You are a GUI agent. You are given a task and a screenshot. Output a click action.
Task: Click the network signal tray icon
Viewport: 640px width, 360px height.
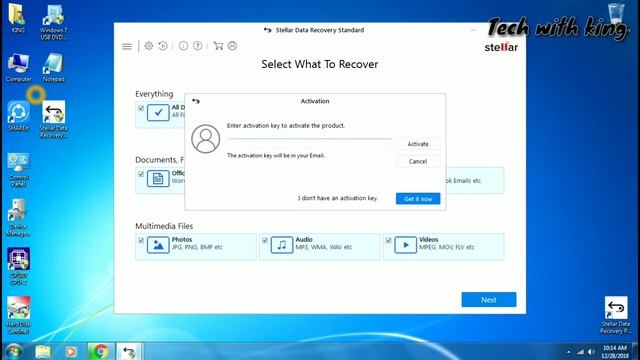click(580, 352)
